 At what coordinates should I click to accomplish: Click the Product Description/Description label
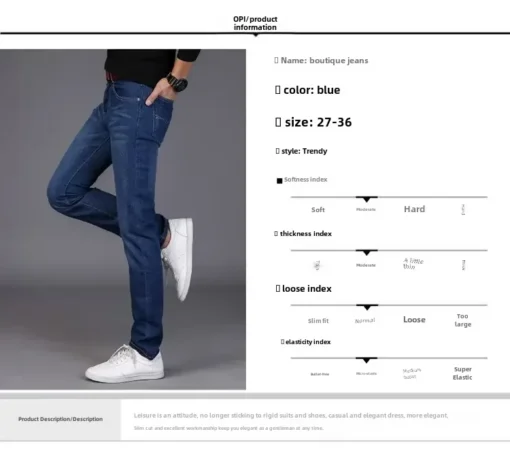60,419
